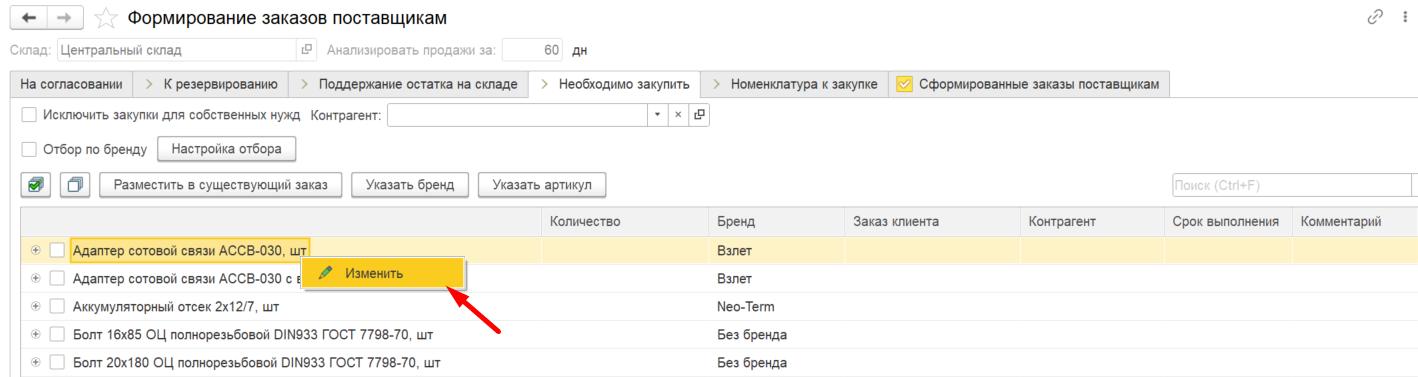Viewport: 1418px width, 377px height.
Task: Click the Срок выполнения column header
Action: coord(1228,221)
